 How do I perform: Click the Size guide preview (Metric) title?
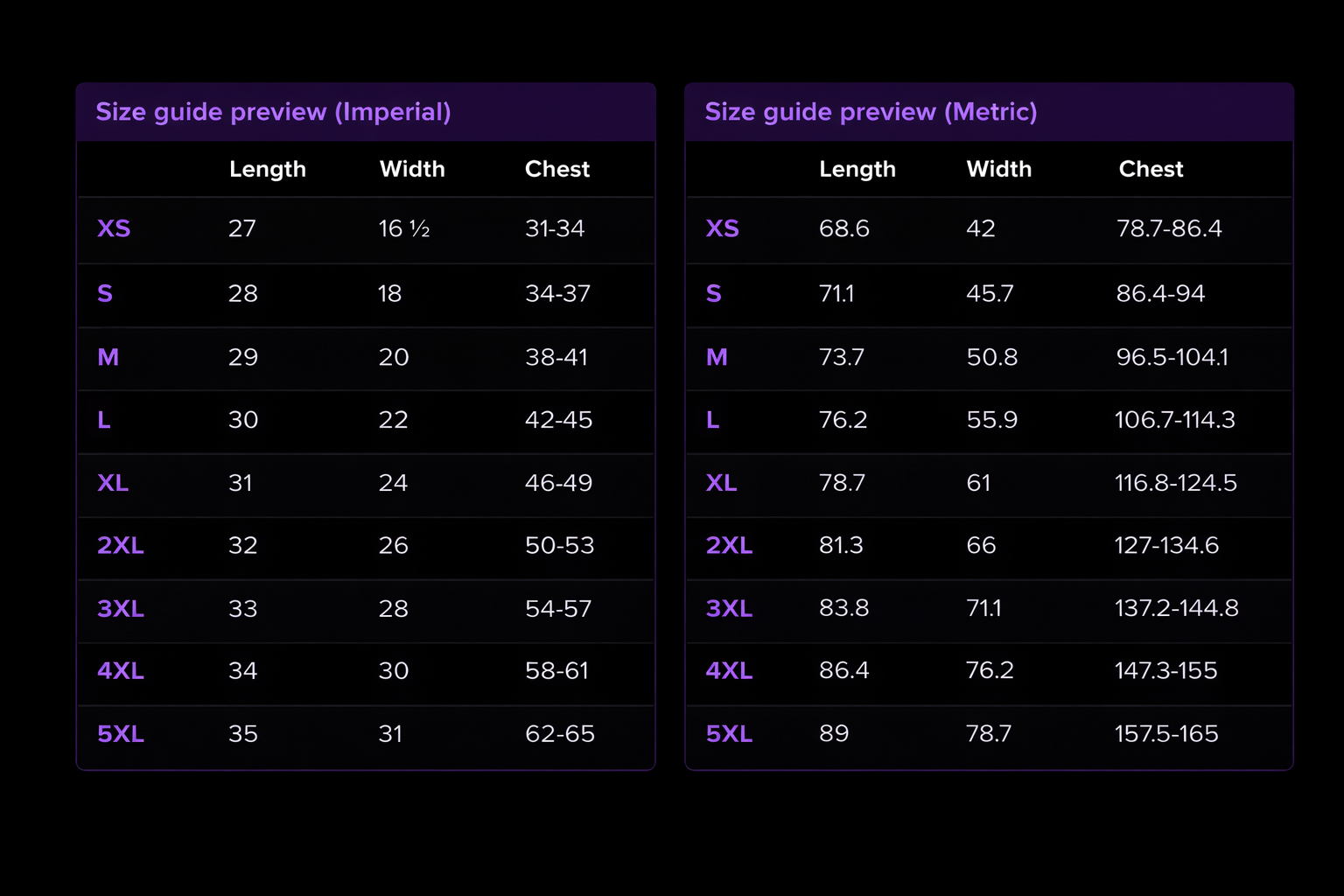(x=871, y=112)
